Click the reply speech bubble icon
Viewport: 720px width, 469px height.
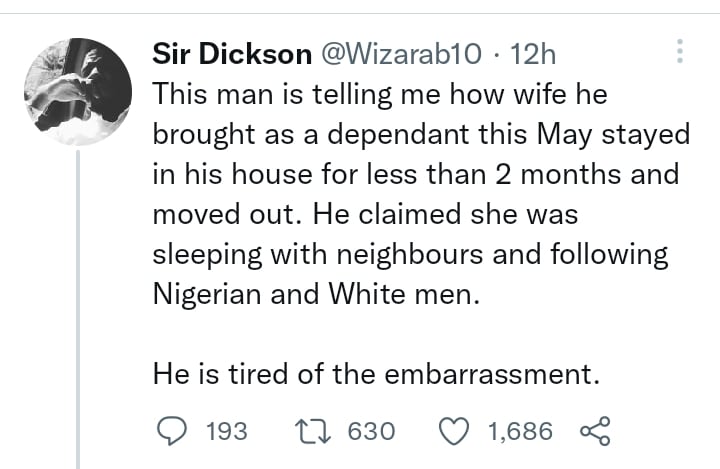pyautogui.click(x=172, y=431)
